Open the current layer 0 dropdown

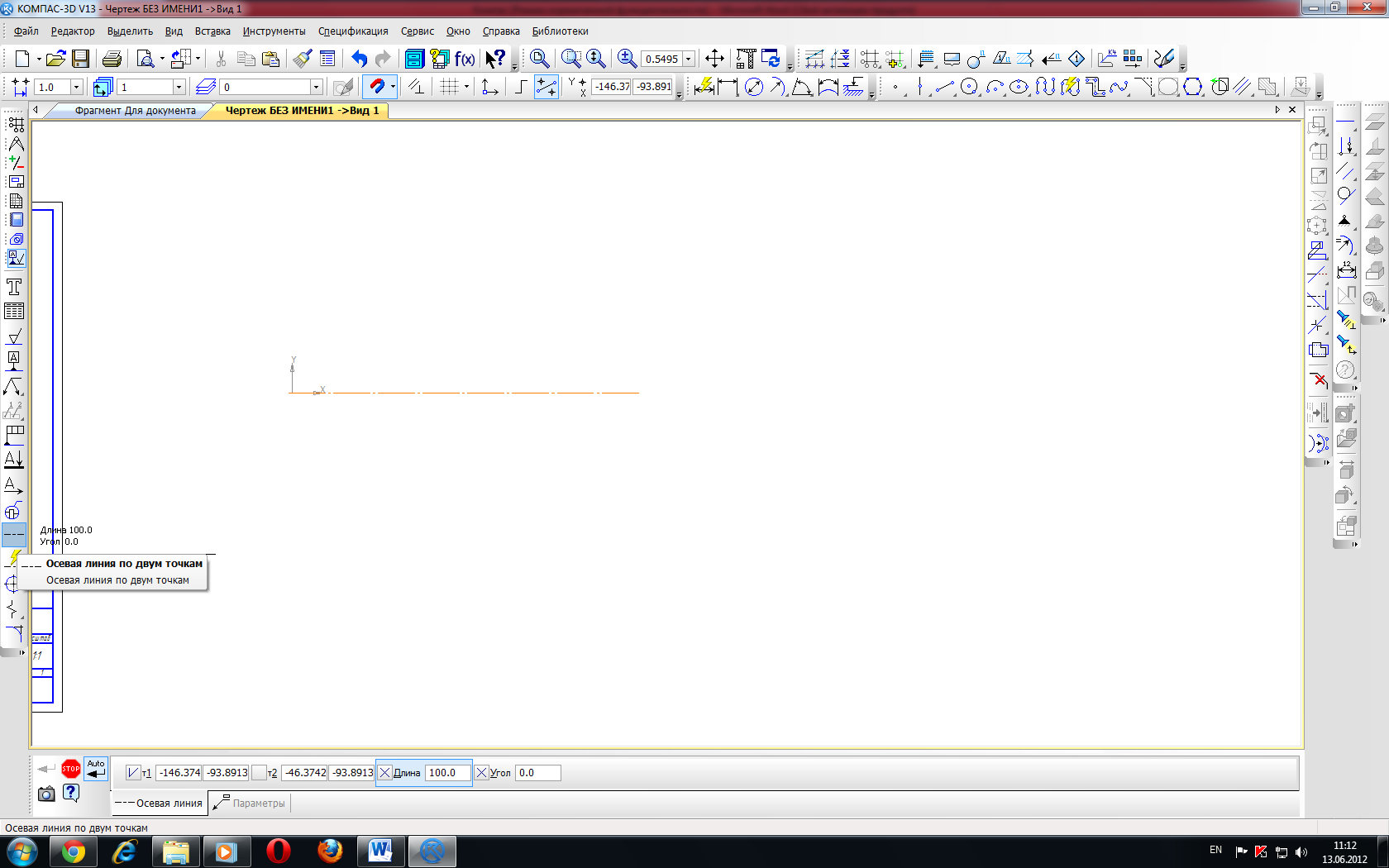click(x=316, y=87)
